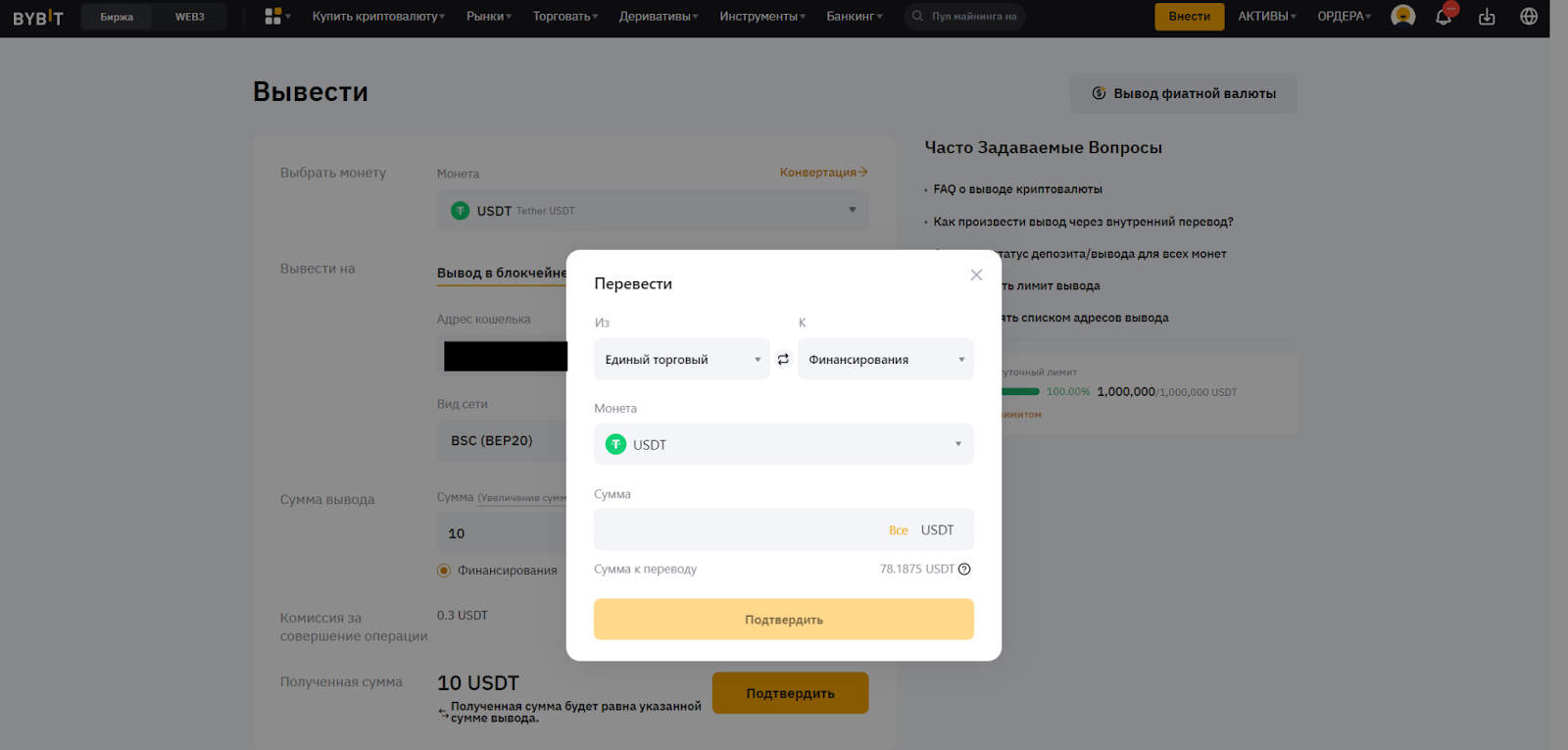This screenshot has width=1568, height=750.
Task: Click the Все link to transfer all
Action: pyautogui.click(x=898, y=530)
